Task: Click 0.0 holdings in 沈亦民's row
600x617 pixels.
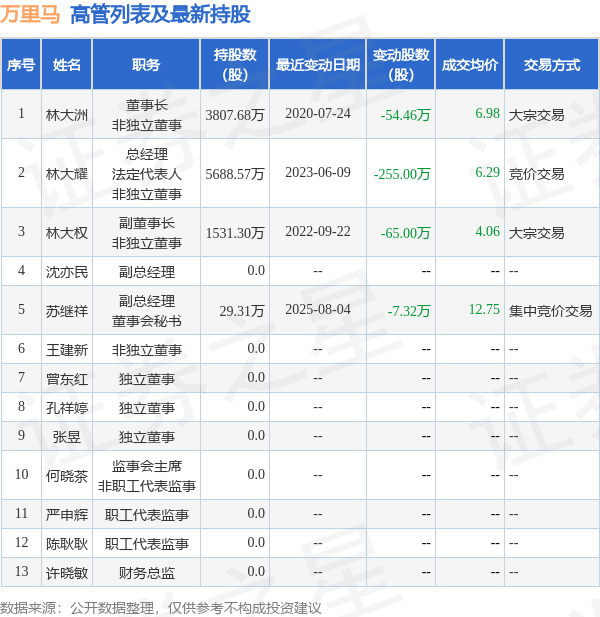Action: point(256,270)
